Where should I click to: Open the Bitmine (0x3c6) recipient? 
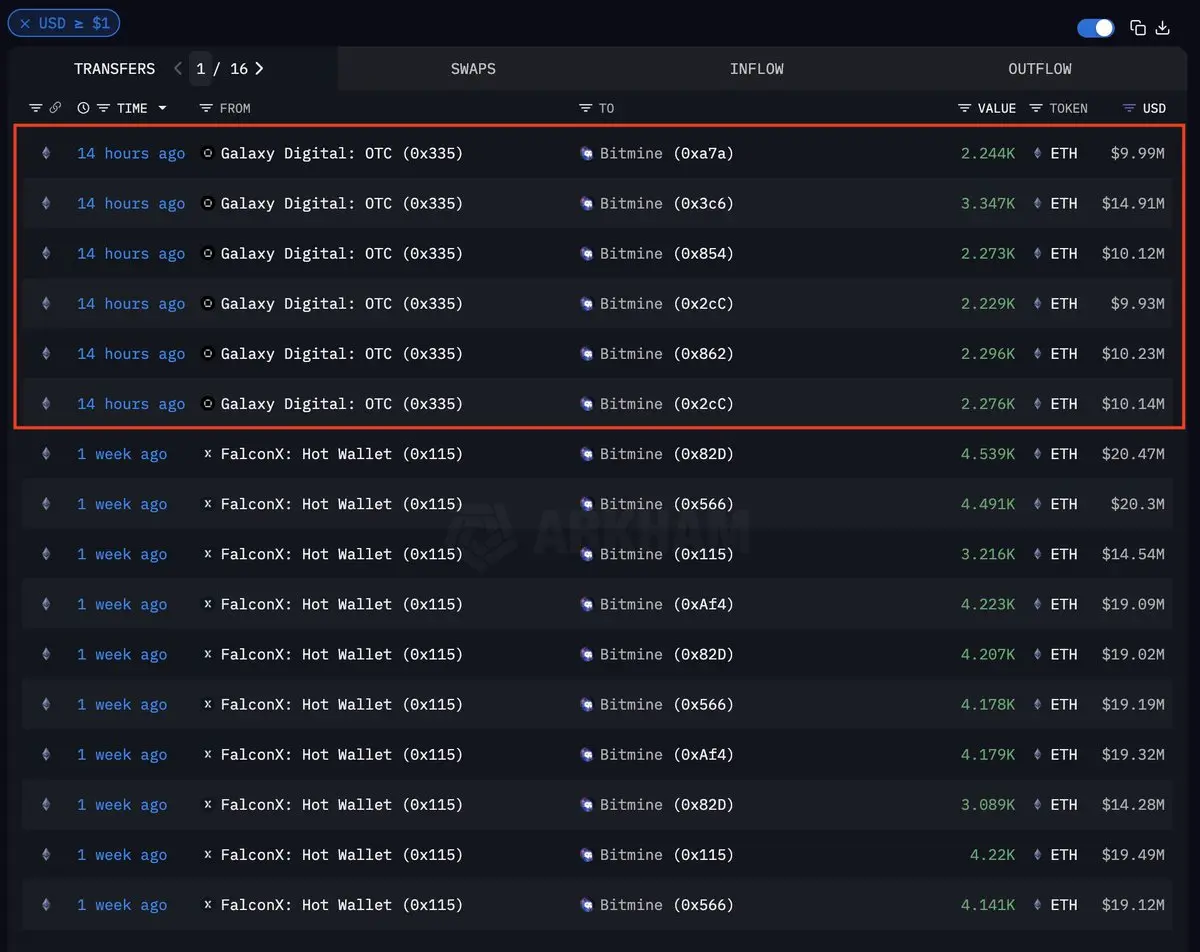667,203
